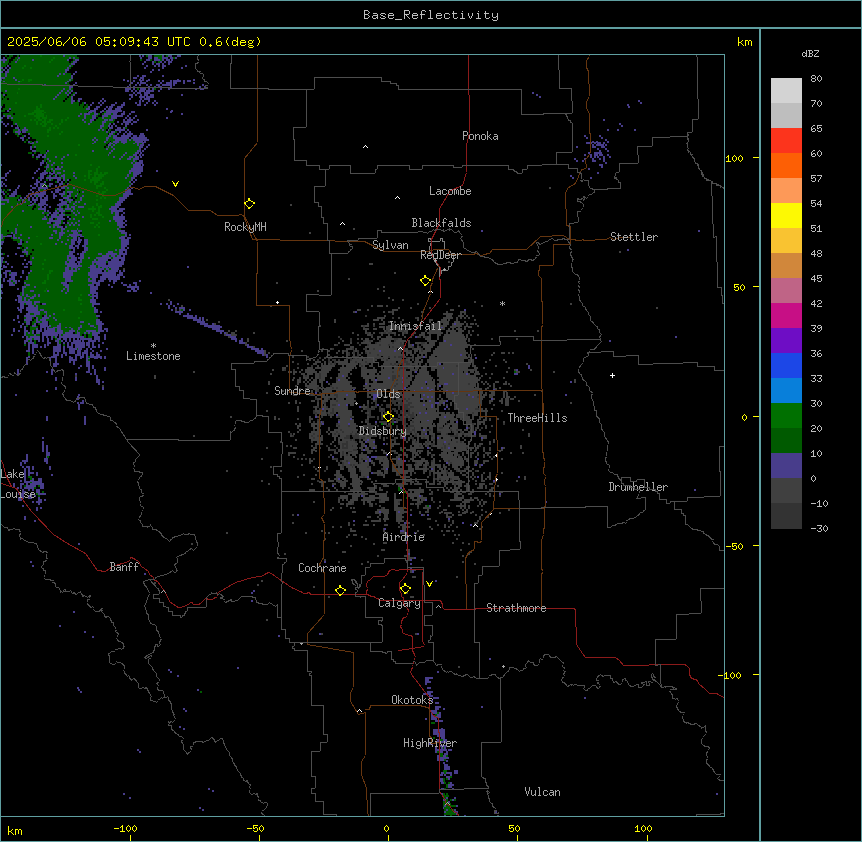862x842 pixels.
Task: Select the -30 value on the dBZ scale
Action: click(819, 528)
